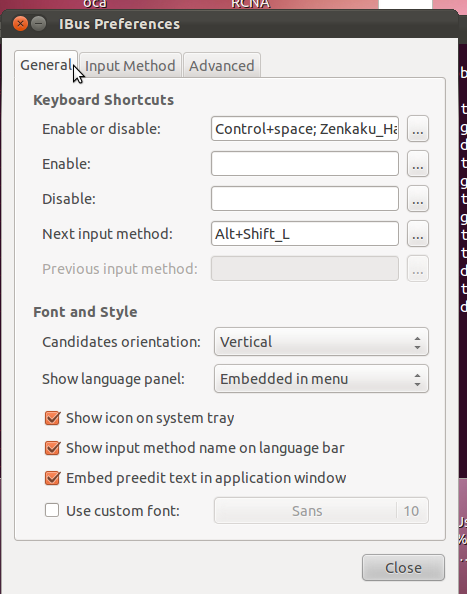The height and width of the screenshot is (594, 467).
Task: Click the Enable shortcut text field
Action: (x=305, y=164)
